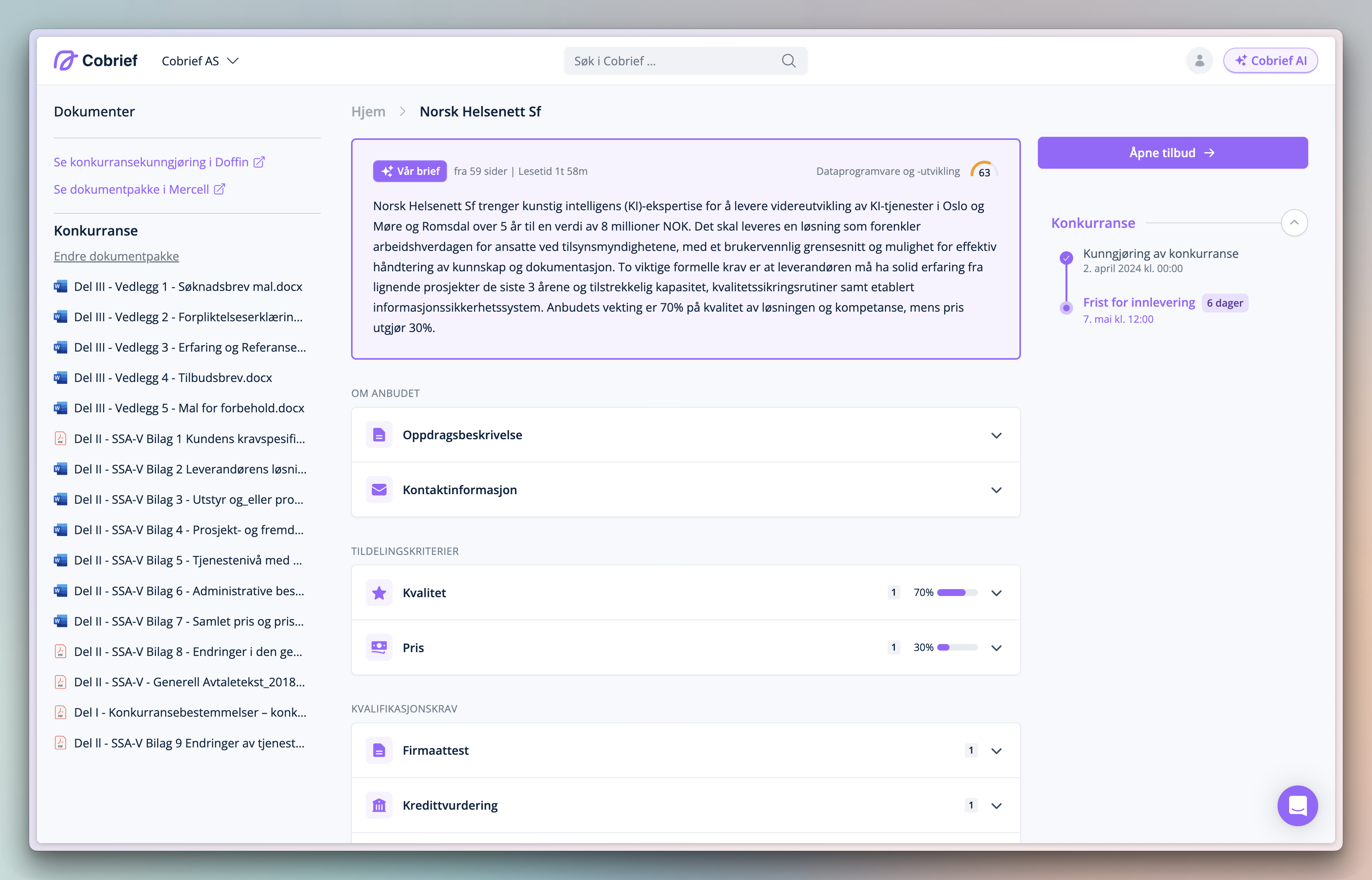Click the Pris money icon

pos(379,648)
